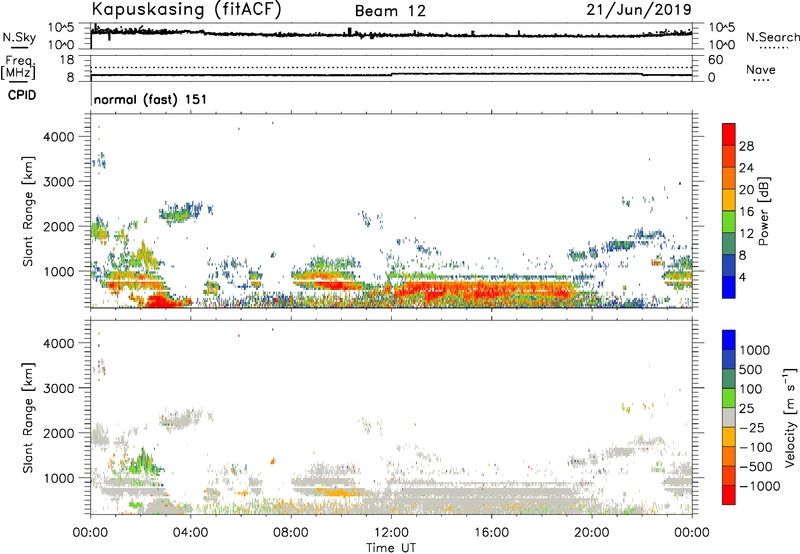
Task: Click the '25' tick on velocity color bar
Action: (746, 409)
